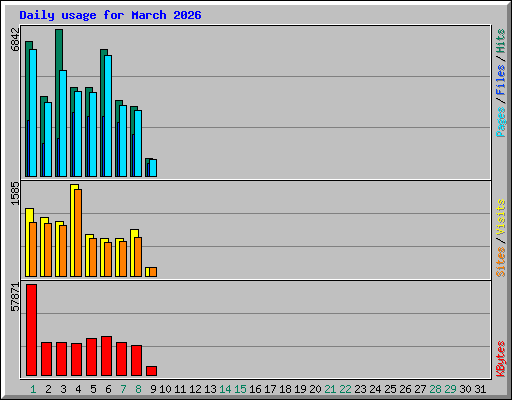
Task: Click the day 1 red KBytes bar
Action: [x=31, y=330]
